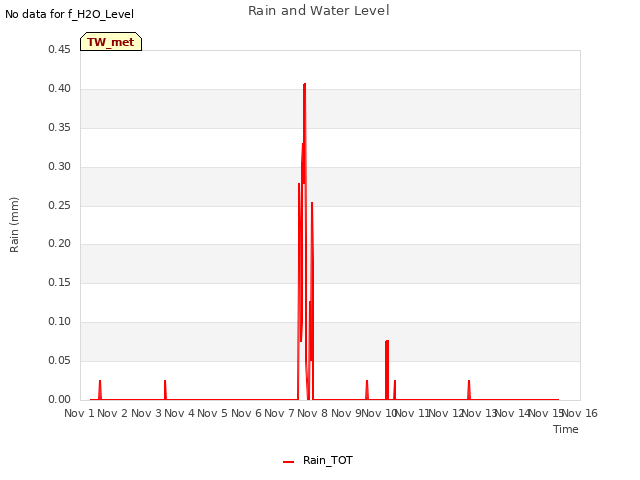640x480 pixels.
Task: Click the Rain_TOT legend entry
Action: click(318, 460)
